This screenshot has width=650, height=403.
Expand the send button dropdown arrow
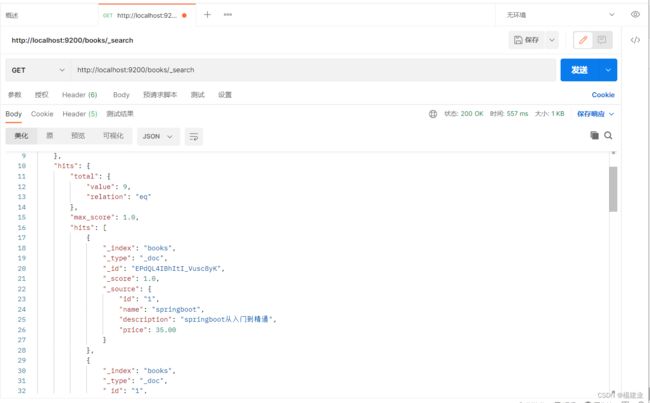[x=608, y=70]
